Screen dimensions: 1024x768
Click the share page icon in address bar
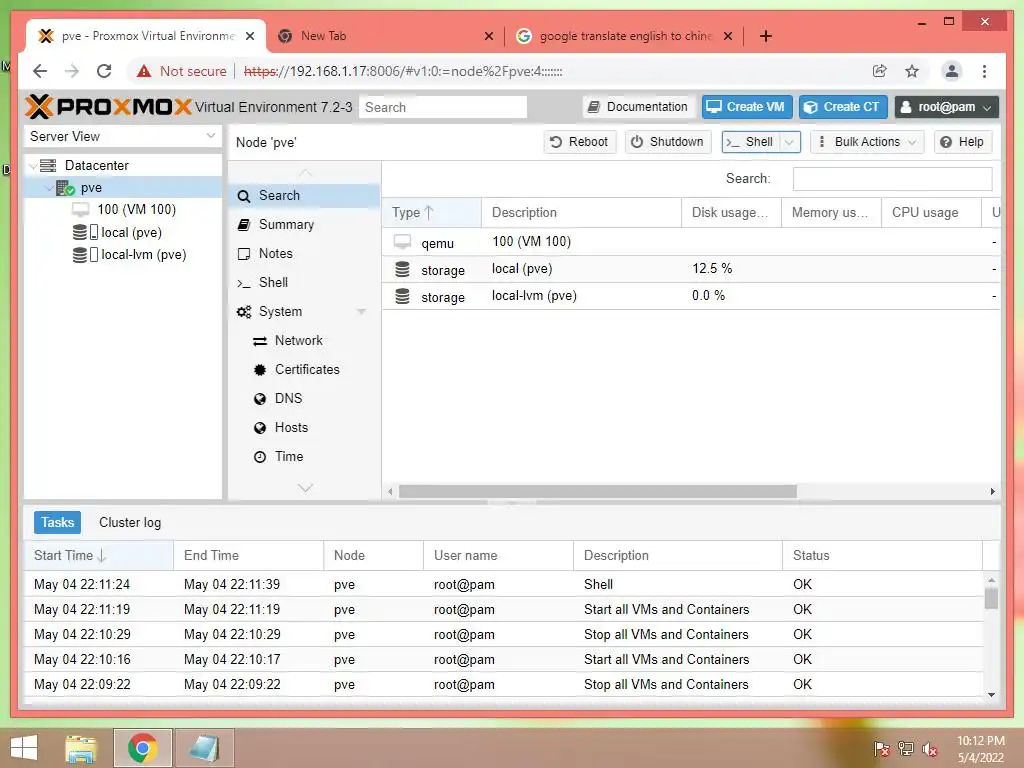tap(880, 71)
